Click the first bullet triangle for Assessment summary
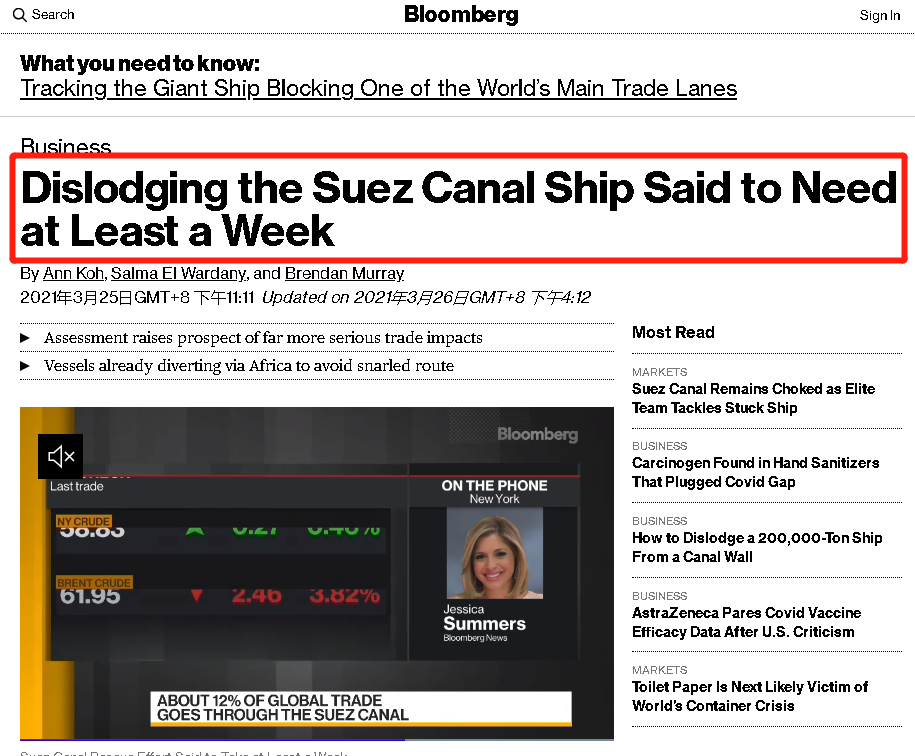 click(x=25, y=339)
